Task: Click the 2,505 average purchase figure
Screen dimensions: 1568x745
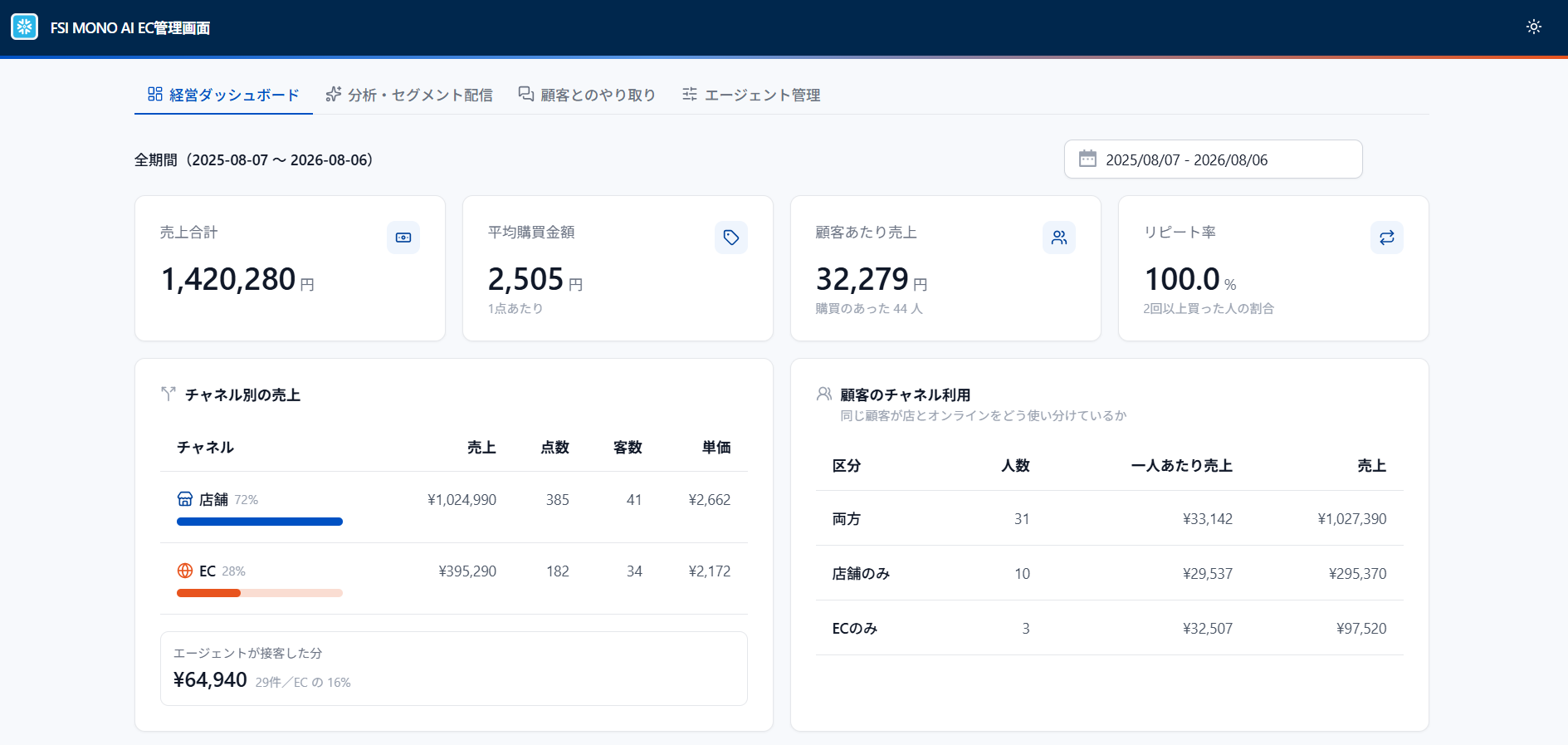Action: tap(525, 279)
